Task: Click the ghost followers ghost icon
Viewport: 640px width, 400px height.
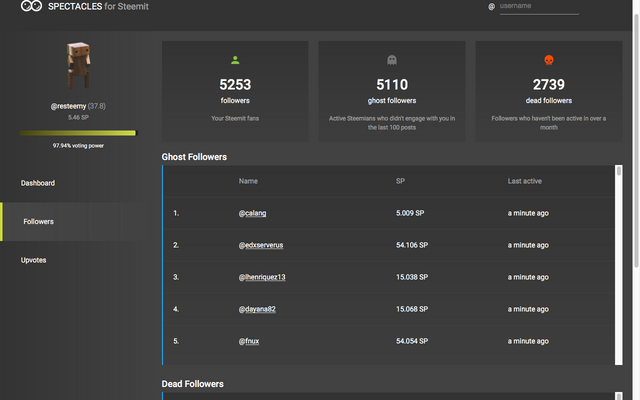Action: tap(392, 60)
